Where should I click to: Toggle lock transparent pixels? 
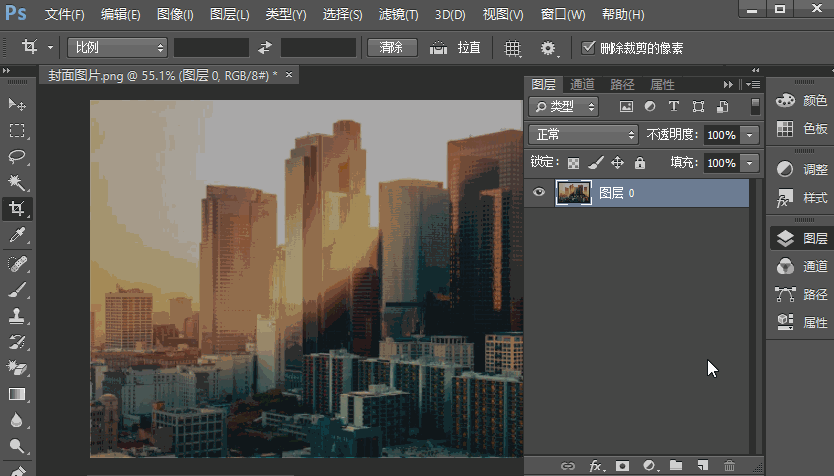click(573, 163)
